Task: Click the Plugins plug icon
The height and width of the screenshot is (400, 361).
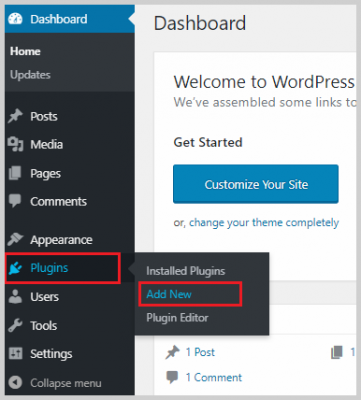Action: [x=15, y=268]
